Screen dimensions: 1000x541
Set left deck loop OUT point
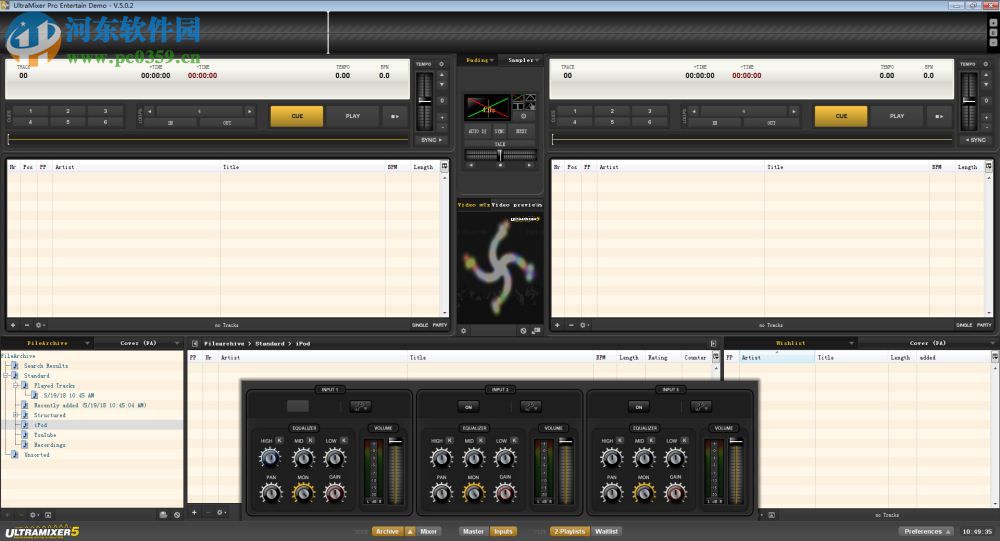click(227, 122)
